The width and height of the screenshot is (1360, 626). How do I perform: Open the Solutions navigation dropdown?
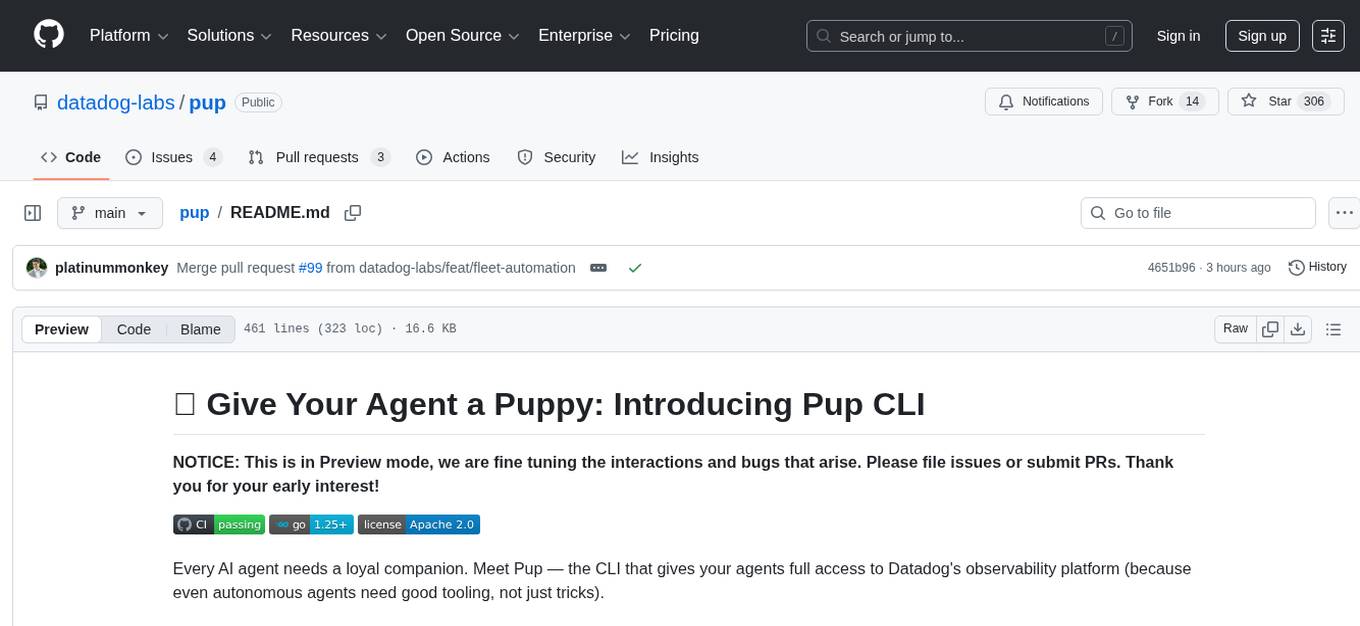228,36
